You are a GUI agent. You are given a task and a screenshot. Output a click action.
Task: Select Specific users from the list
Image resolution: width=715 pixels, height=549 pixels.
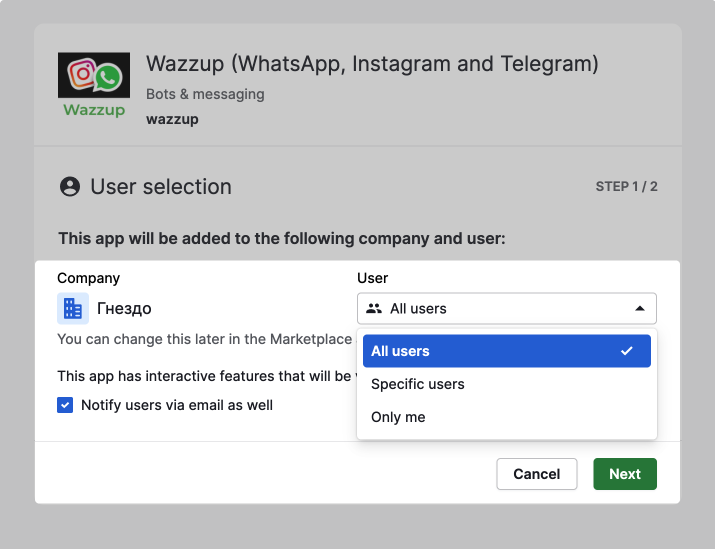coord(418,384)
